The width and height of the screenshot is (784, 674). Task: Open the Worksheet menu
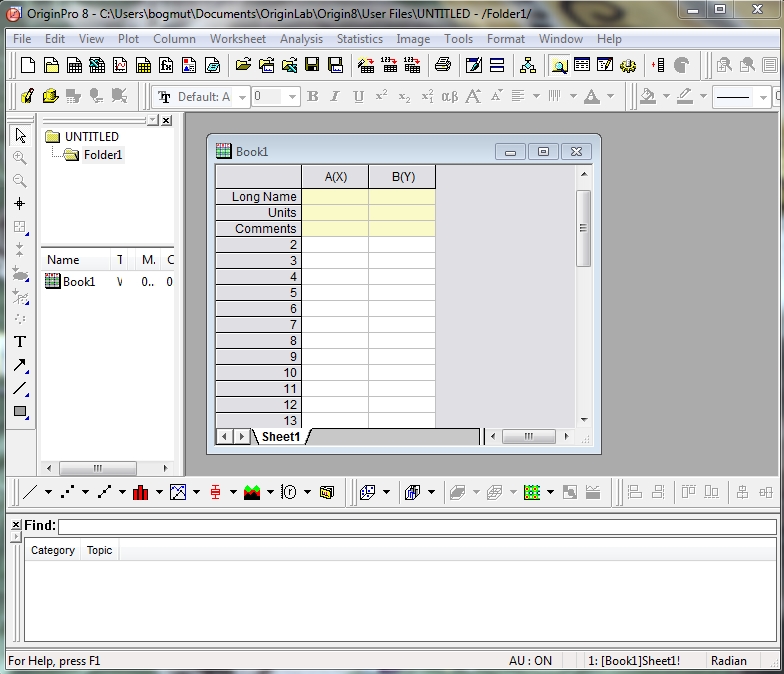pos(238,39)
